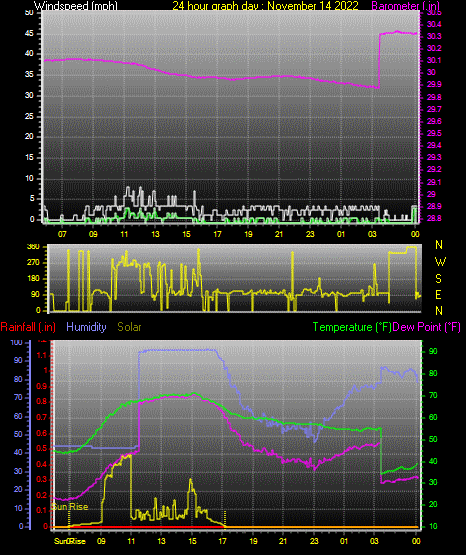Click the '0.5' rainfall axis value
The image size is (466, 555).
coord(42,448)
